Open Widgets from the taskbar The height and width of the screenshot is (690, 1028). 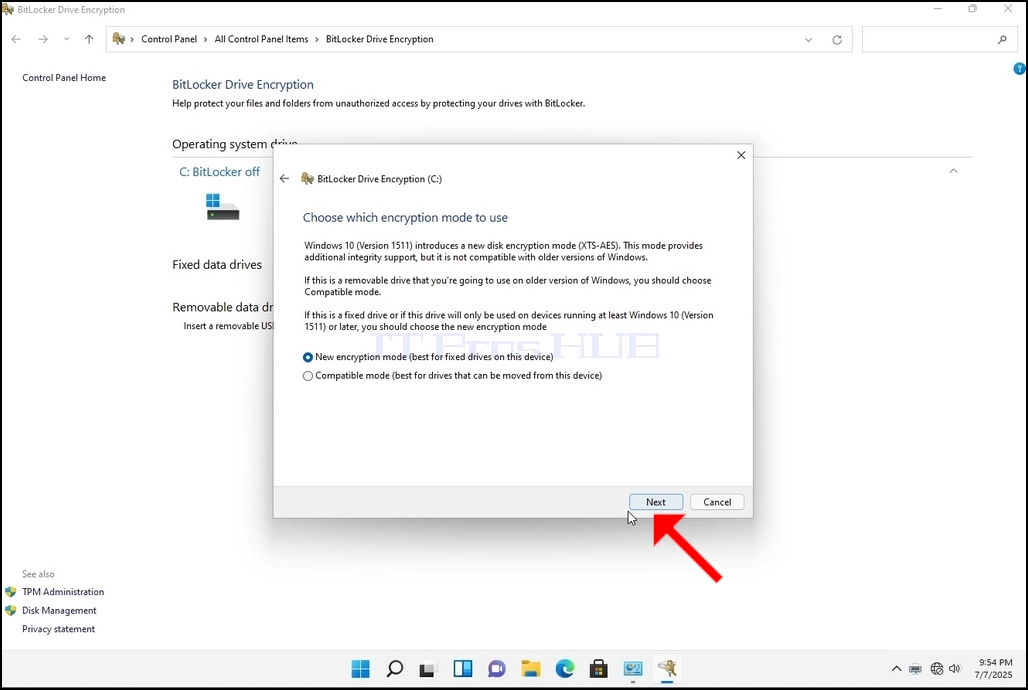point(463,668)
